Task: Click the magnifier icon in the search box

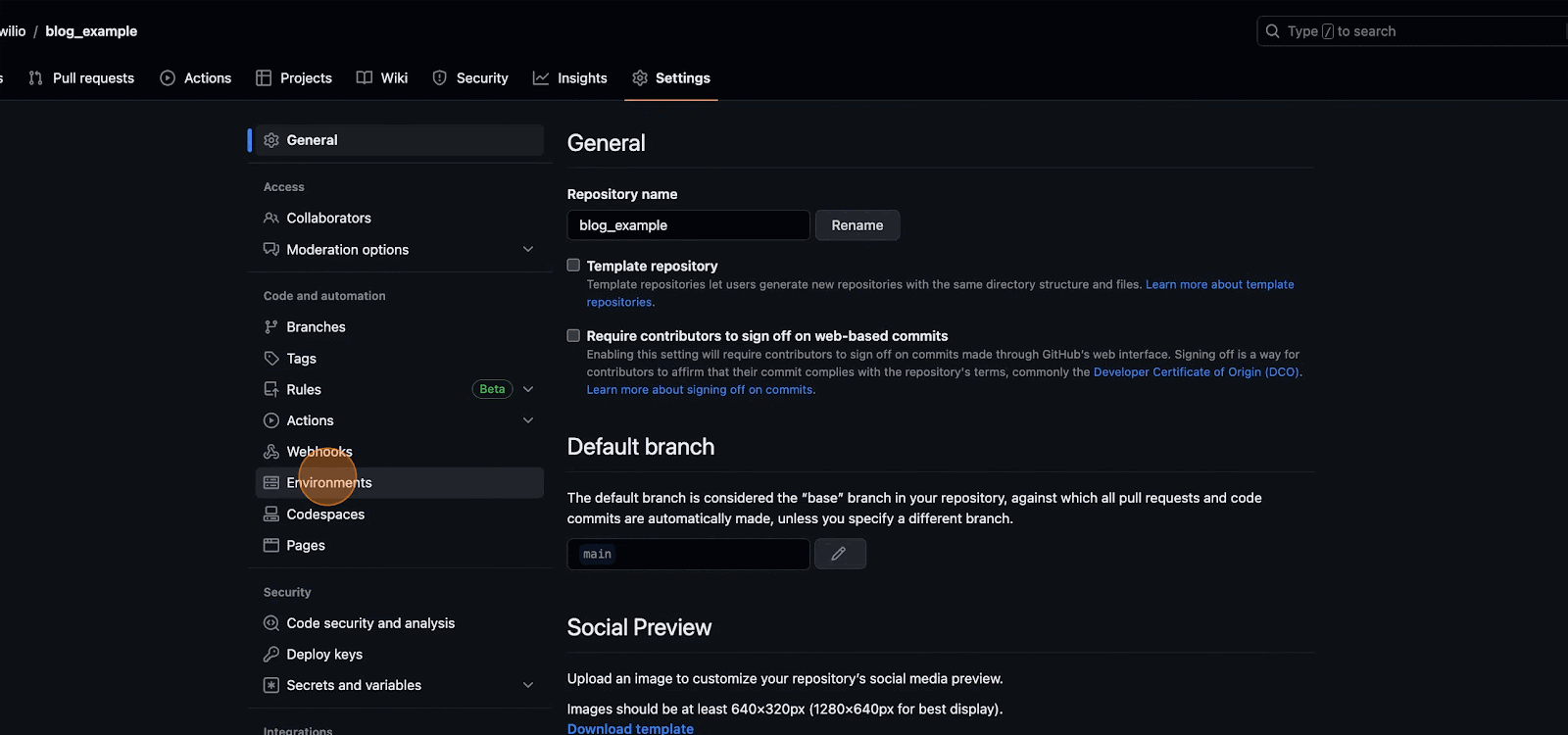Action: pos(1272,31)
